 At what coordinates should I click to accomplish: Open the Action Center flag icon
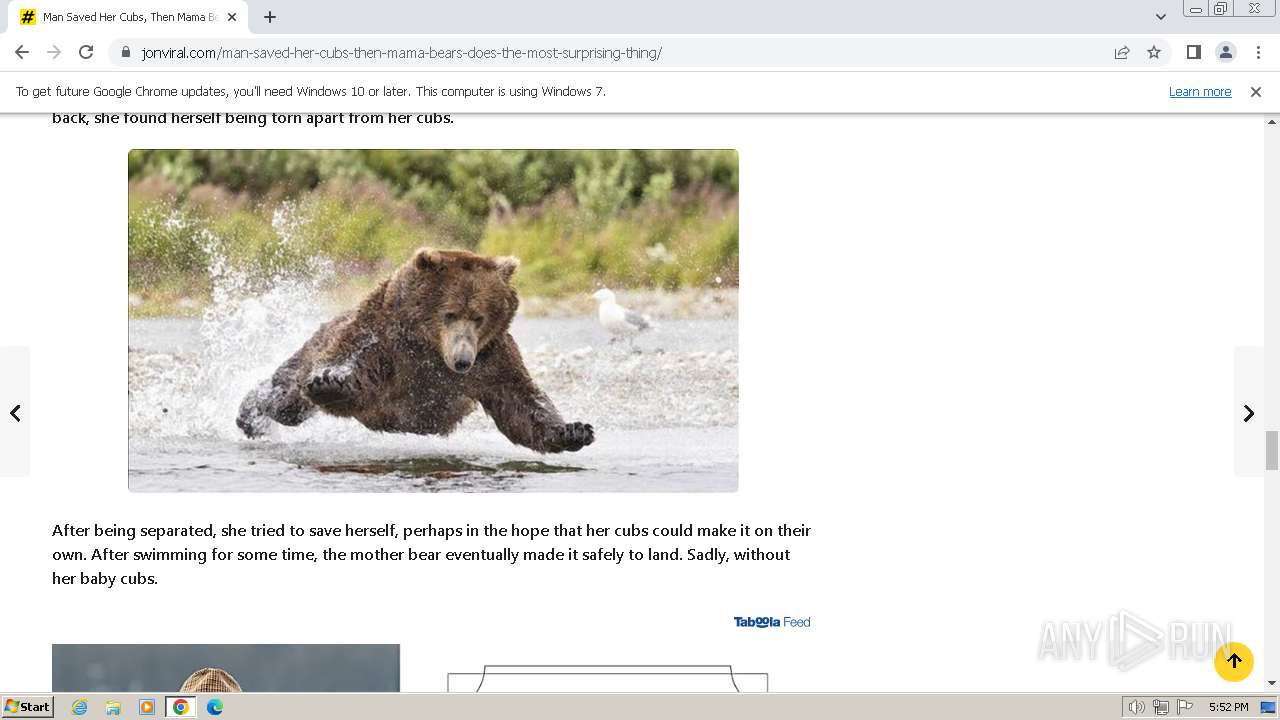[x=1185, y=707]
